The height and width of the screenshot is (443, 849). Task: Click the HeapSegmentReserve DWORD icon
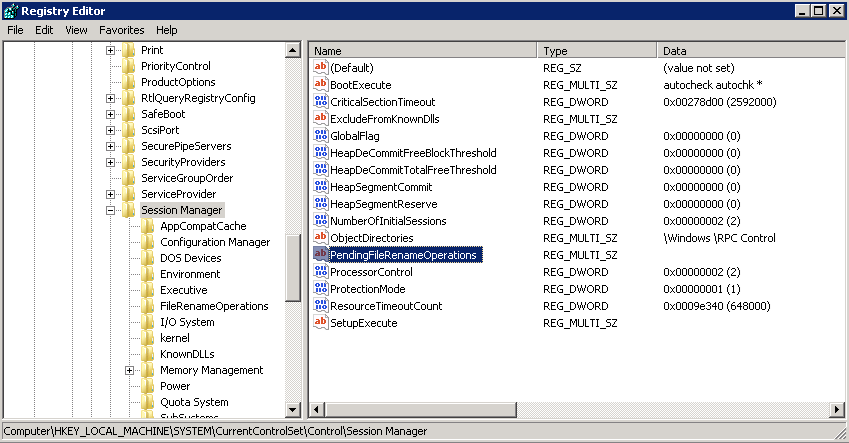point(321,204)
